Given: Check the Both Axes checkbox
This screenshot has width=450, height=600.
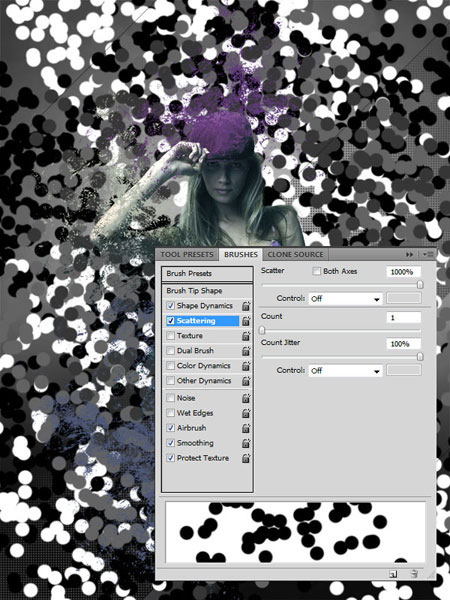Looking at the screenshot, I should point(316,271).
